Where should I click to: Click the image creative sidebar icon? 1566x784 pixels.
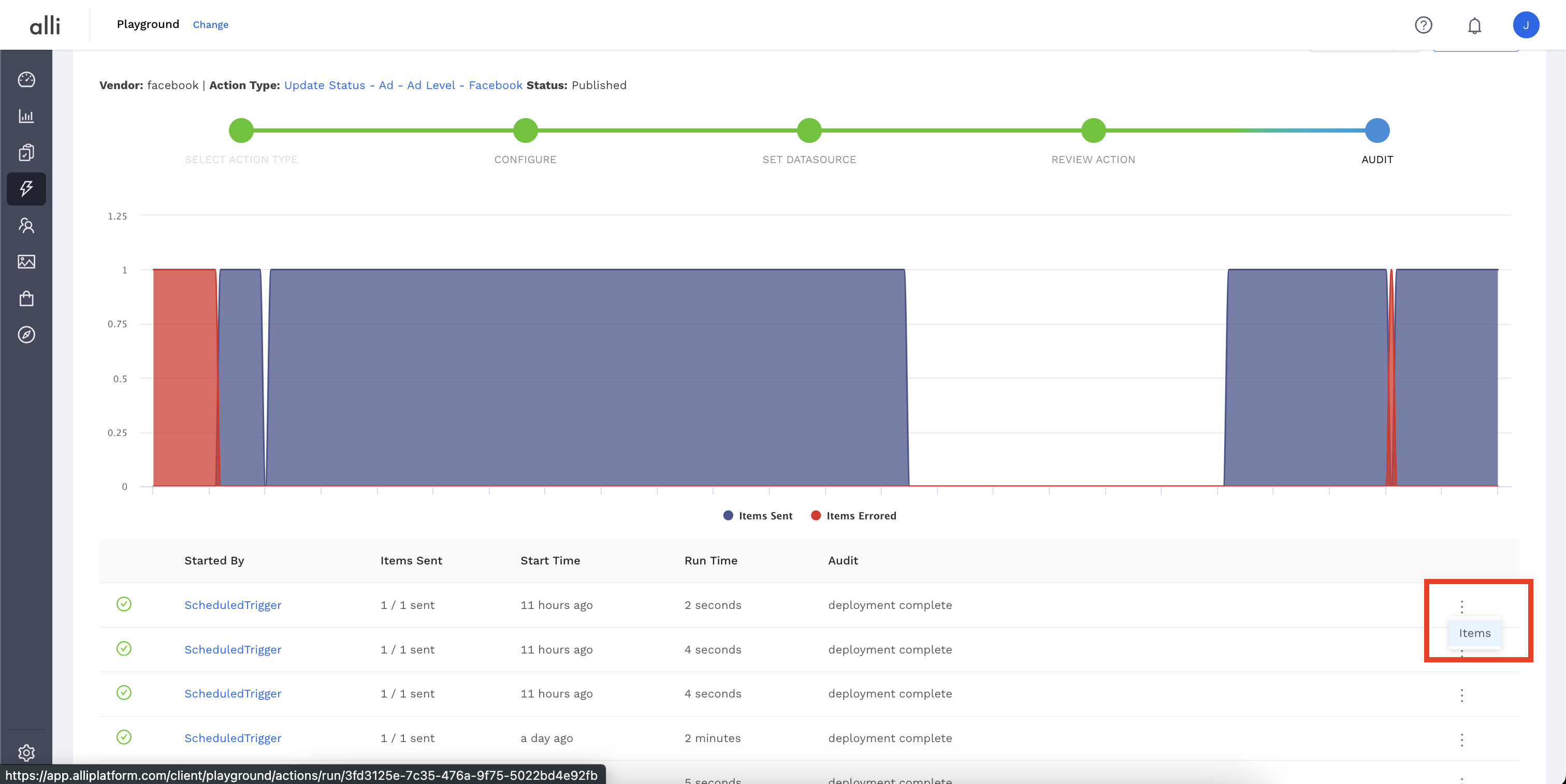26,262
